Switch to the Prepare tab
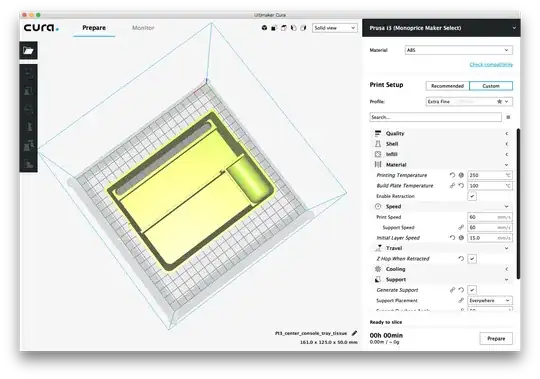The height and width of the screenshot is (379, 540). (94, 28)
